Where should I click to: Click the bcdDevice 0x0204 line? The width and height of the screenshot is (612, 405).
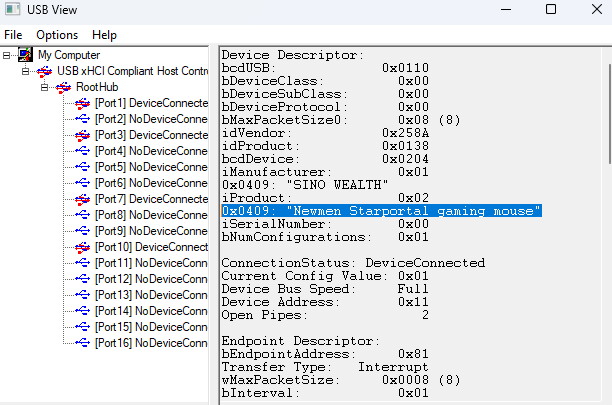pyautogui.click(x=325, y=159)
